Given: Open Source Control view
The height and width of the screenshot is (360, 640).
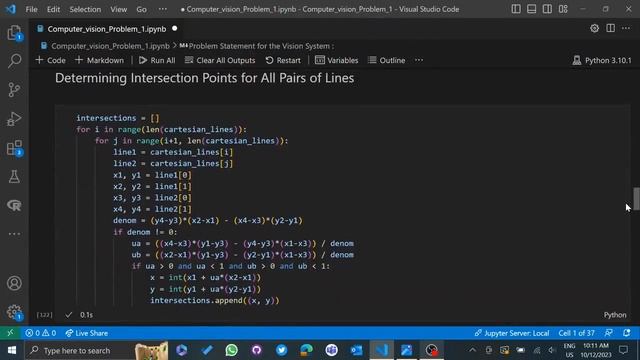Looking at the screenshot, I should tap(14, 90).
